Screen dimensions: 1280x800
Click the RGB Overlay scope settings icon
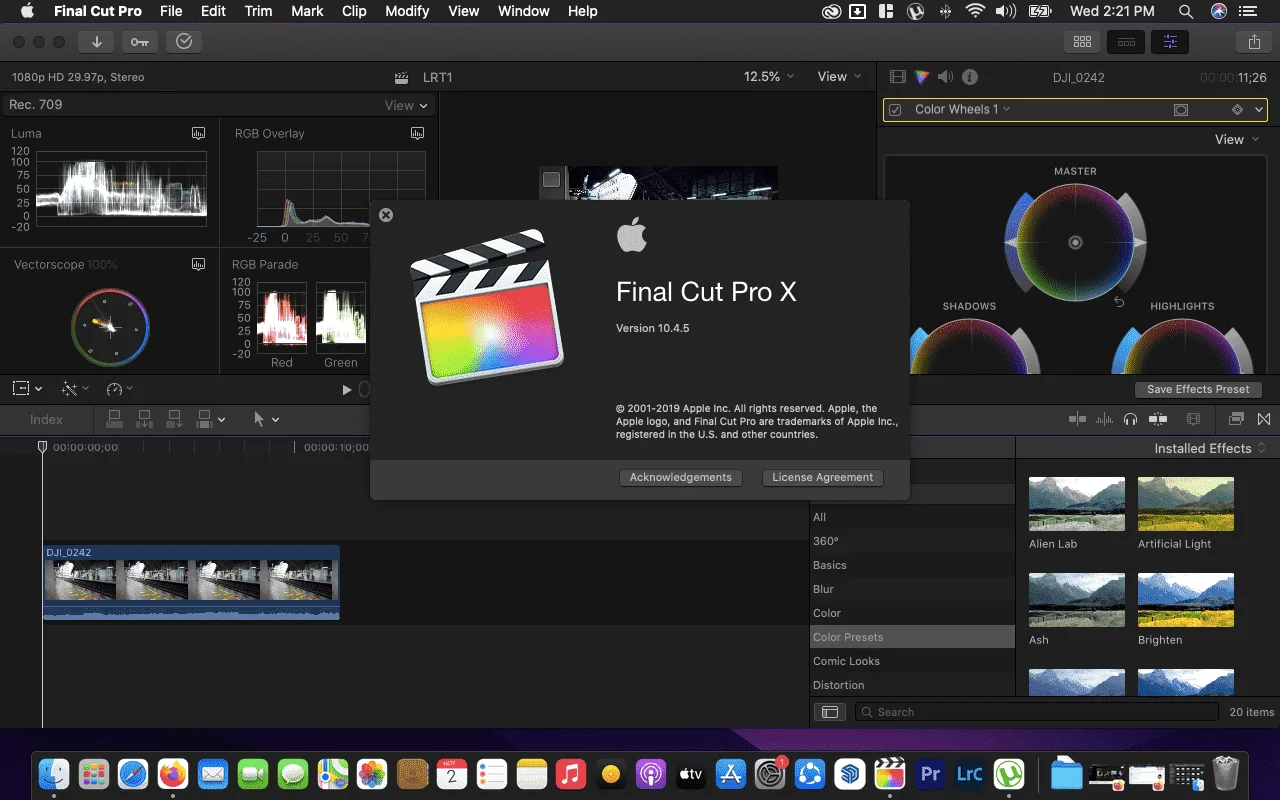[x=418, y=133]
